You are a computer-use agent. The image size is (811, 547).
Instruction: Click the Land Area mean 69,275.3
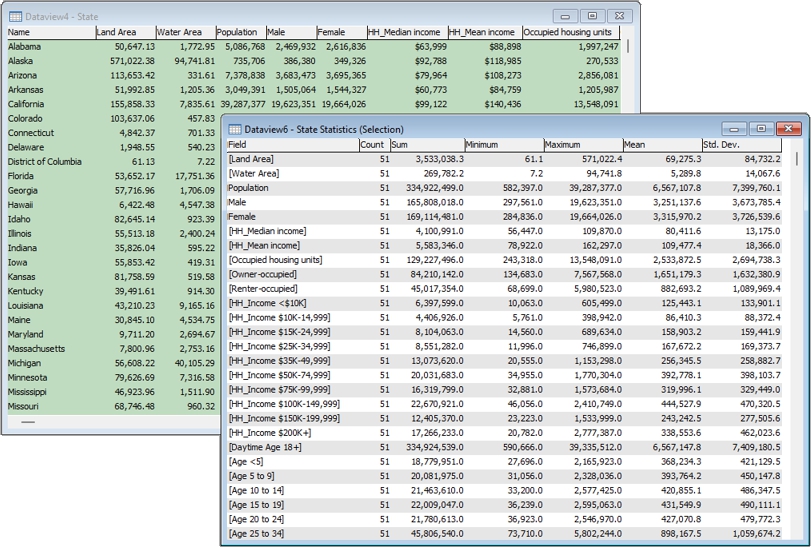[683, 159]
